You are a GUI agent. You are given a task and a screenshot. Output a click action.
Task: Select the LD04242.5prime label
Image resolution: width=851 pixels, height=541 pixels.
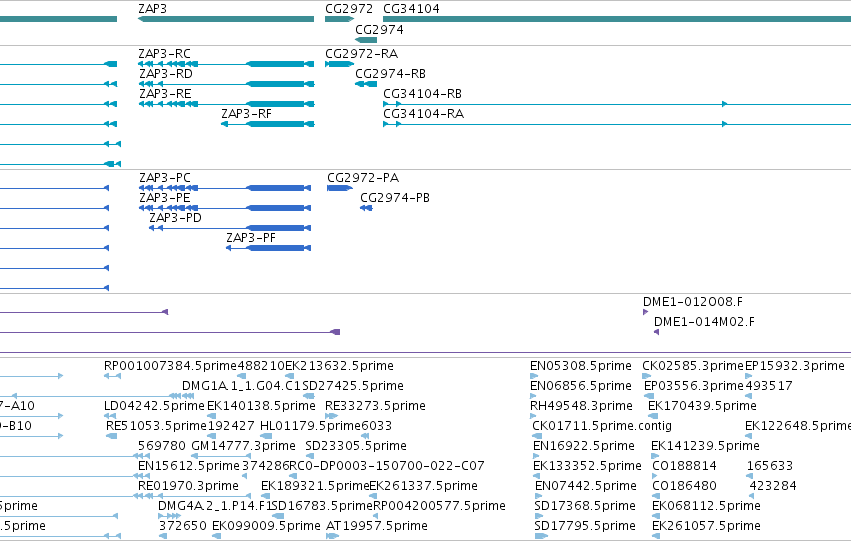[154, 406]
